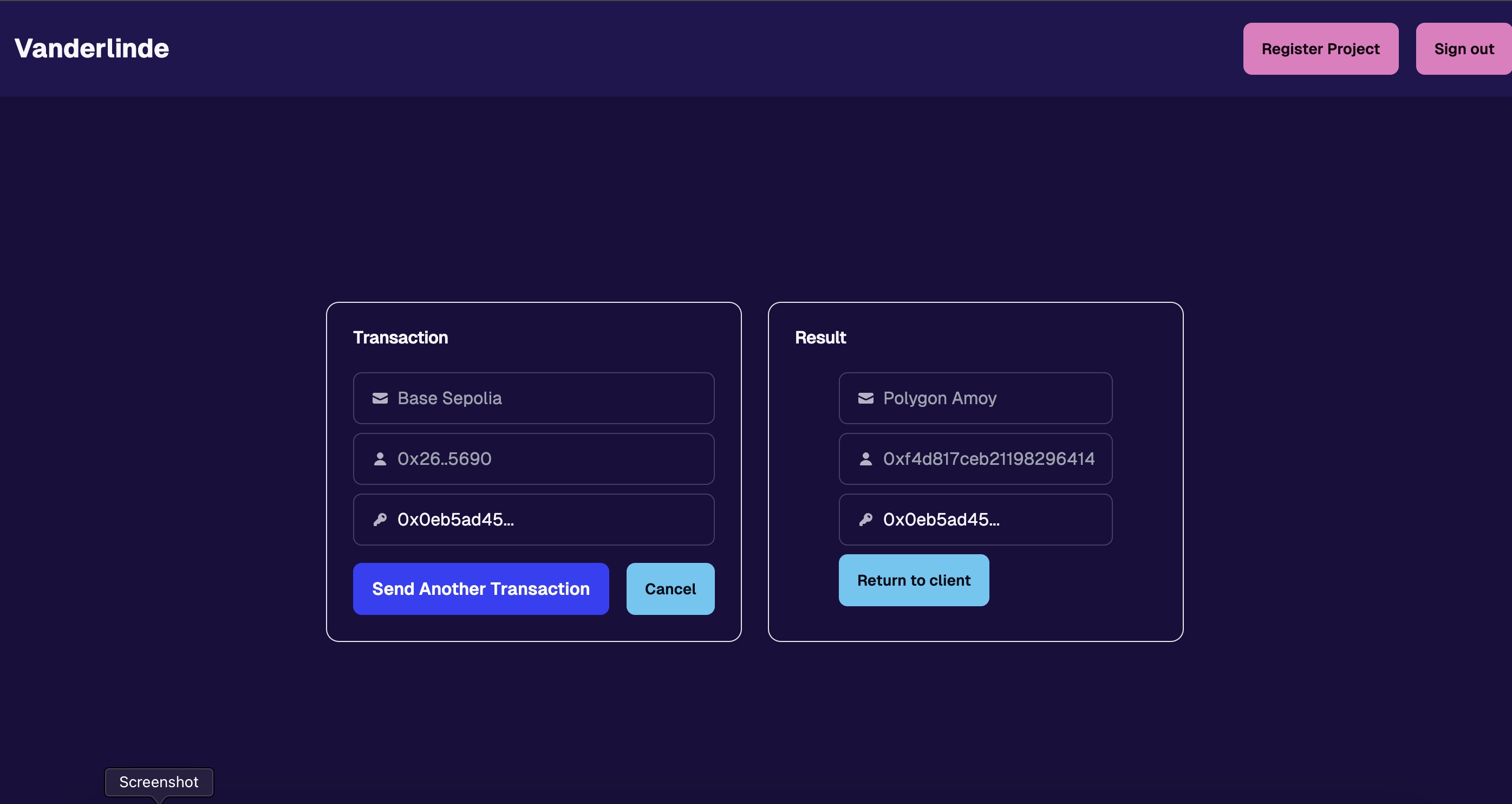
Task: Focus the Transaction 0x0eb5ad45... hash field
Action: pos(533,519)
